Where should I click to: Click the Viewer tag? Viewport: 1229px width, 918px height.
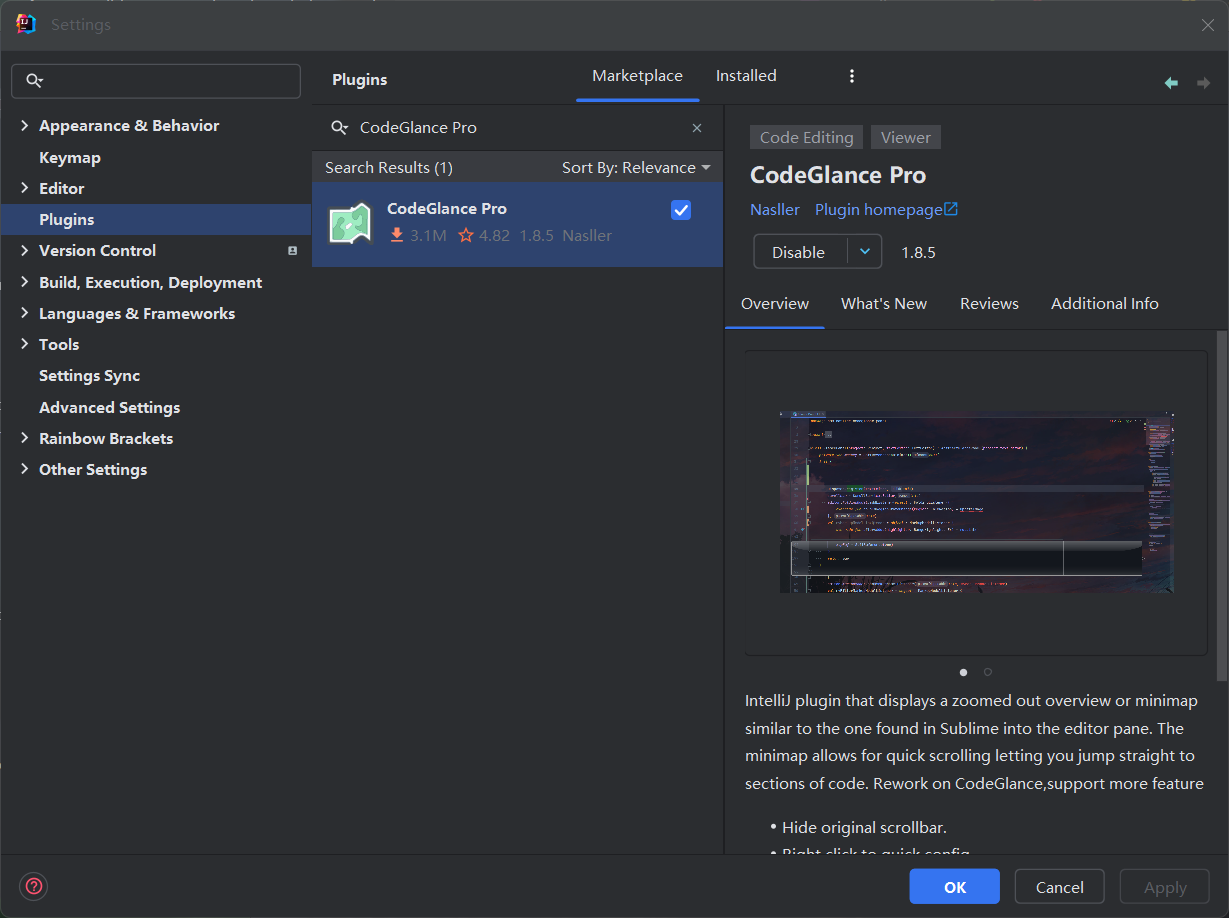click(x=906, y=138)
